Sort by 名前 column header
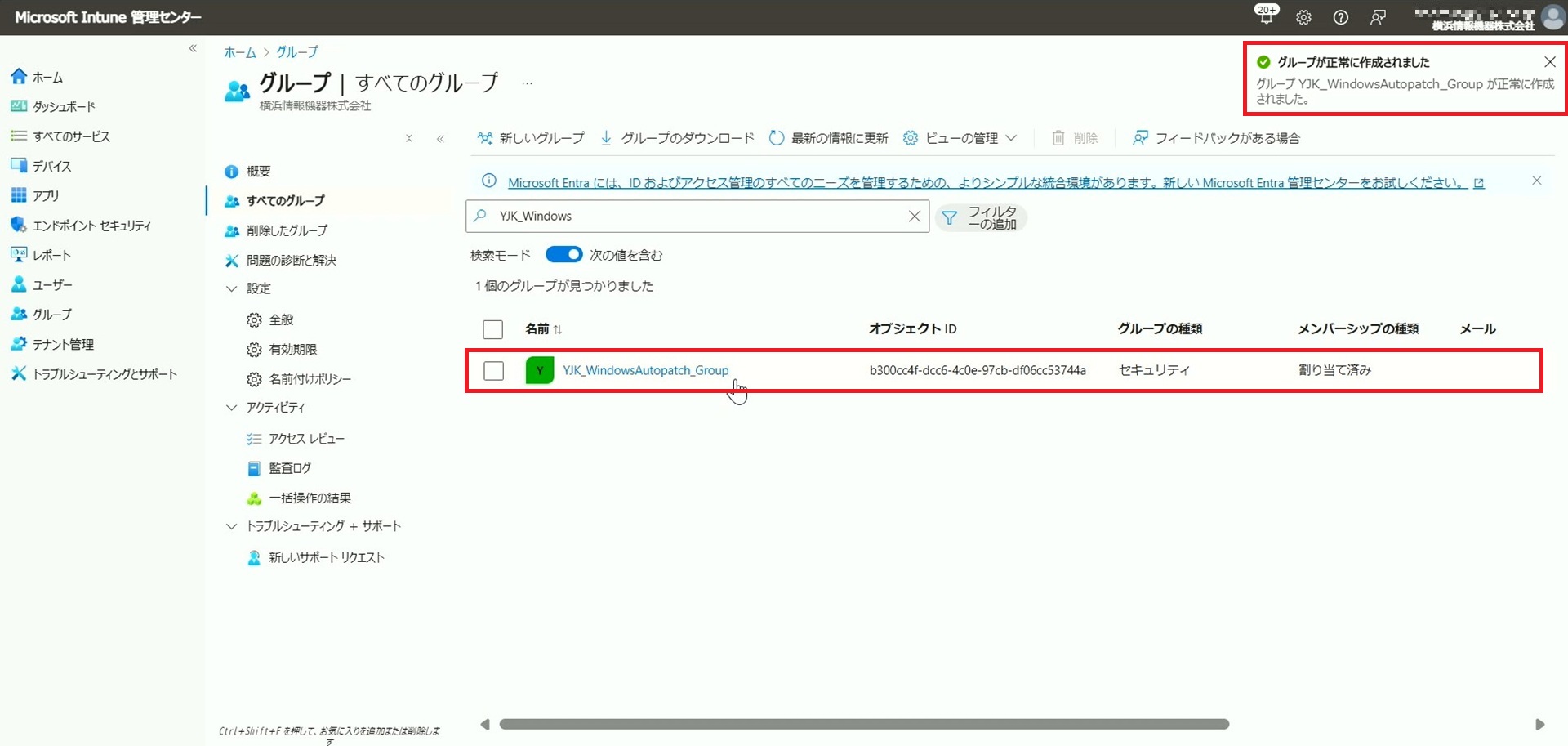 pos(544,328)
